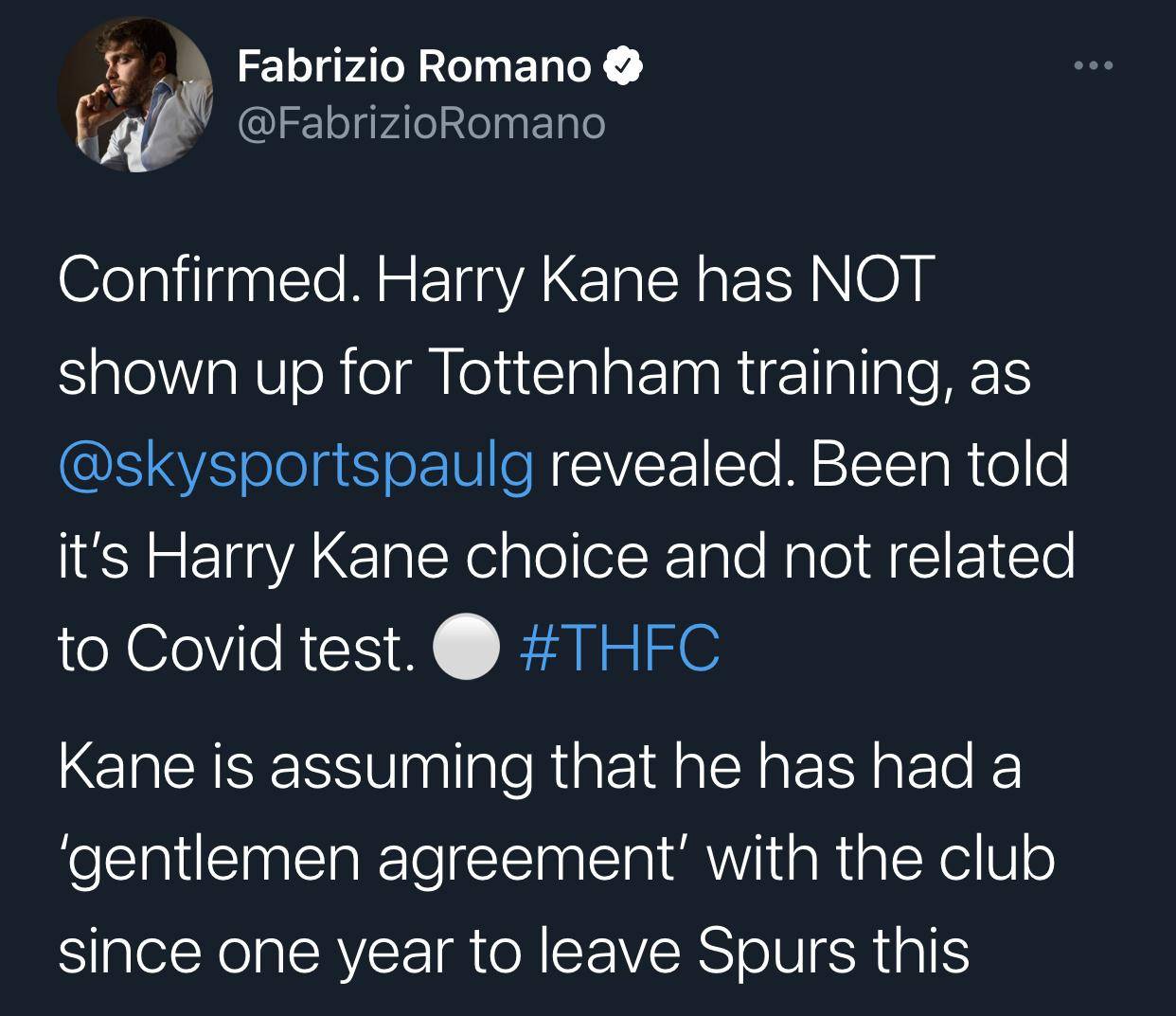
Task: Click the word "Confirmed." in the tweet
Action: 208,280
